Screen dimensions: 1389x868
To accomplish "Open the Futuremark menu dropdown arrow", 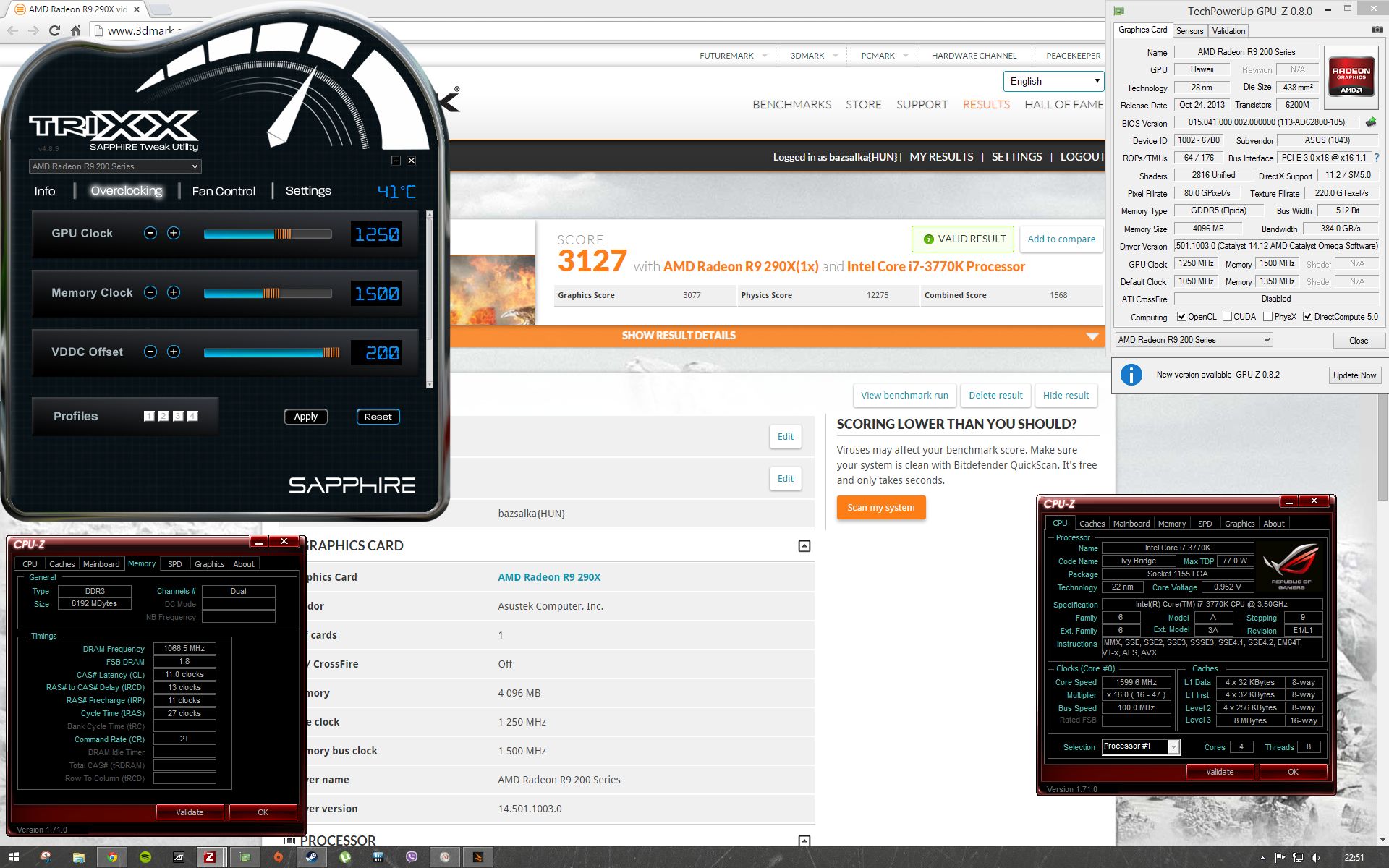I will 765,56.
